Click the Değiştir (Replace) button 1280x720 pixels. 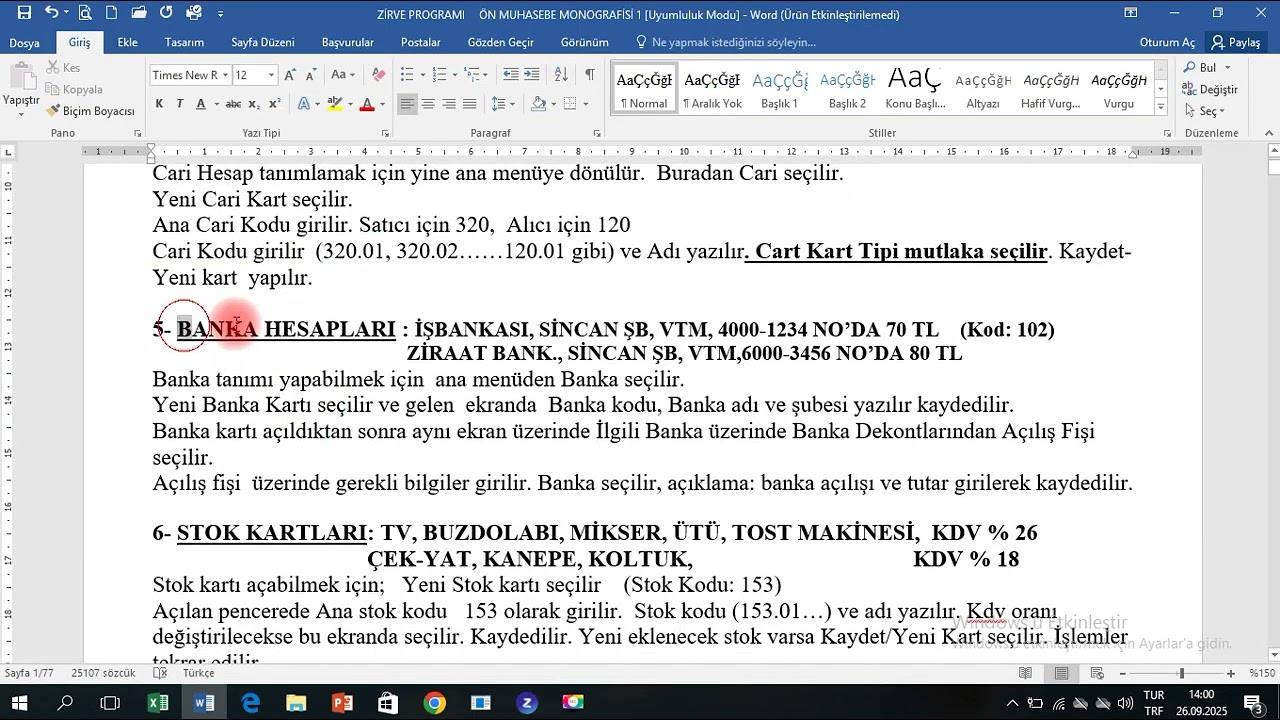(1211, 89)
